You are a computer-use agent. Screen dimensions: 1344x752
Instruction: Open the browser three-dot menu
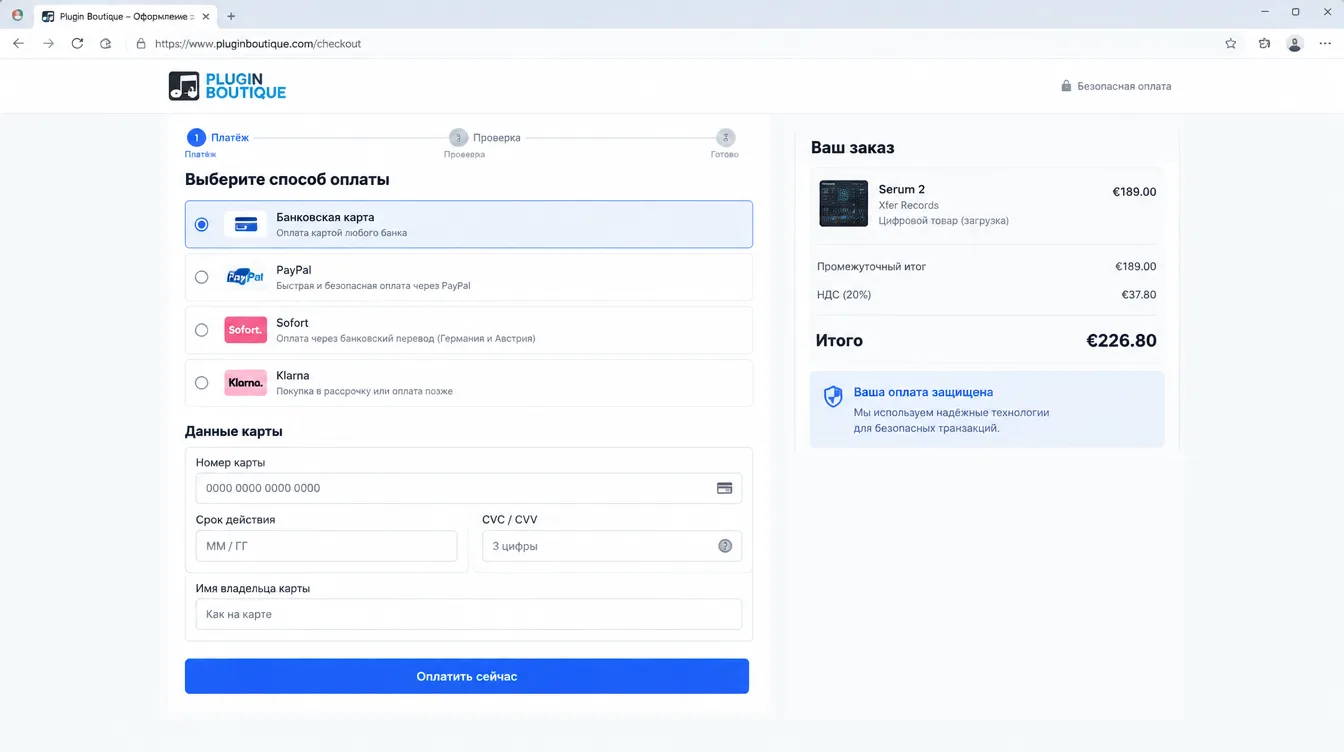tap(1325, 44)
